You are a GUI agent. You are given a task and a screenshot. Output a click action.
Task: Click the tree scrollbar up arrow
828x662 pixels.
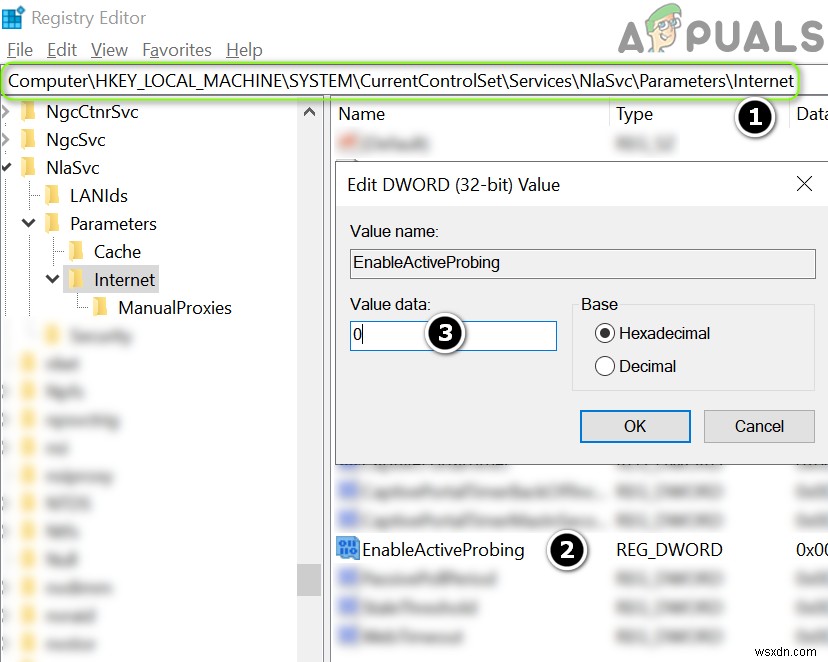point(309,112)
